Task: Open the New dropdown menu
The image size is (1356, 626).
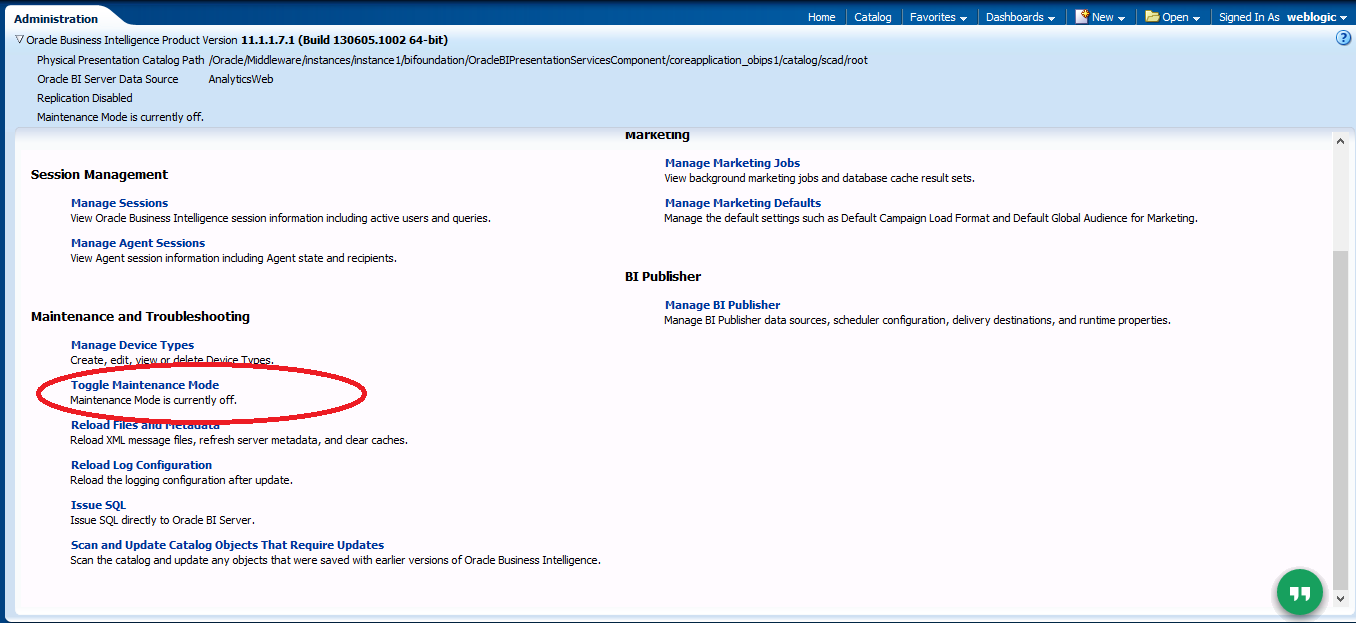Action: pos(1100,17)
